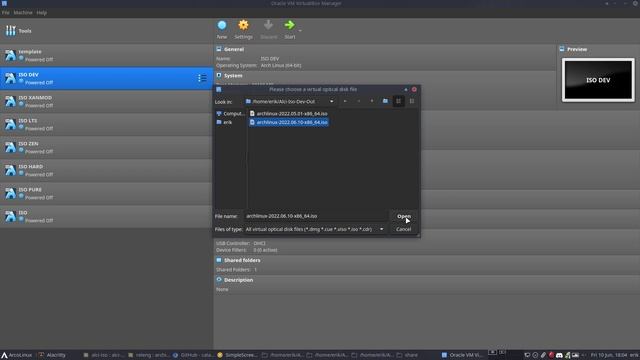640x360 pixels.
Task: Click the Discord tray icon
Action: 559,355
